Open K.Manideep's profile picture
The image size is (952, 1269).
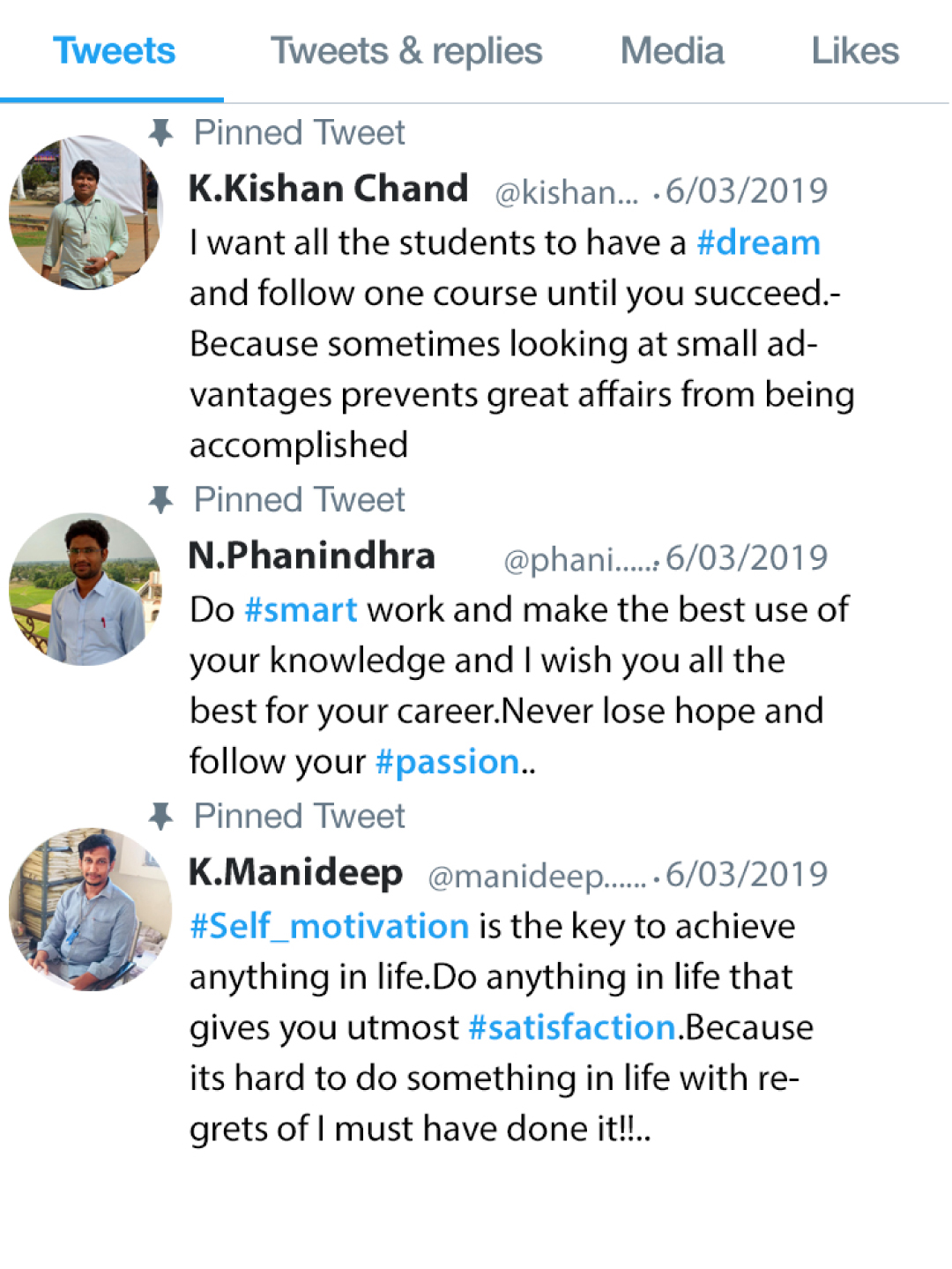pyautogui.click(x=90, y=908)
